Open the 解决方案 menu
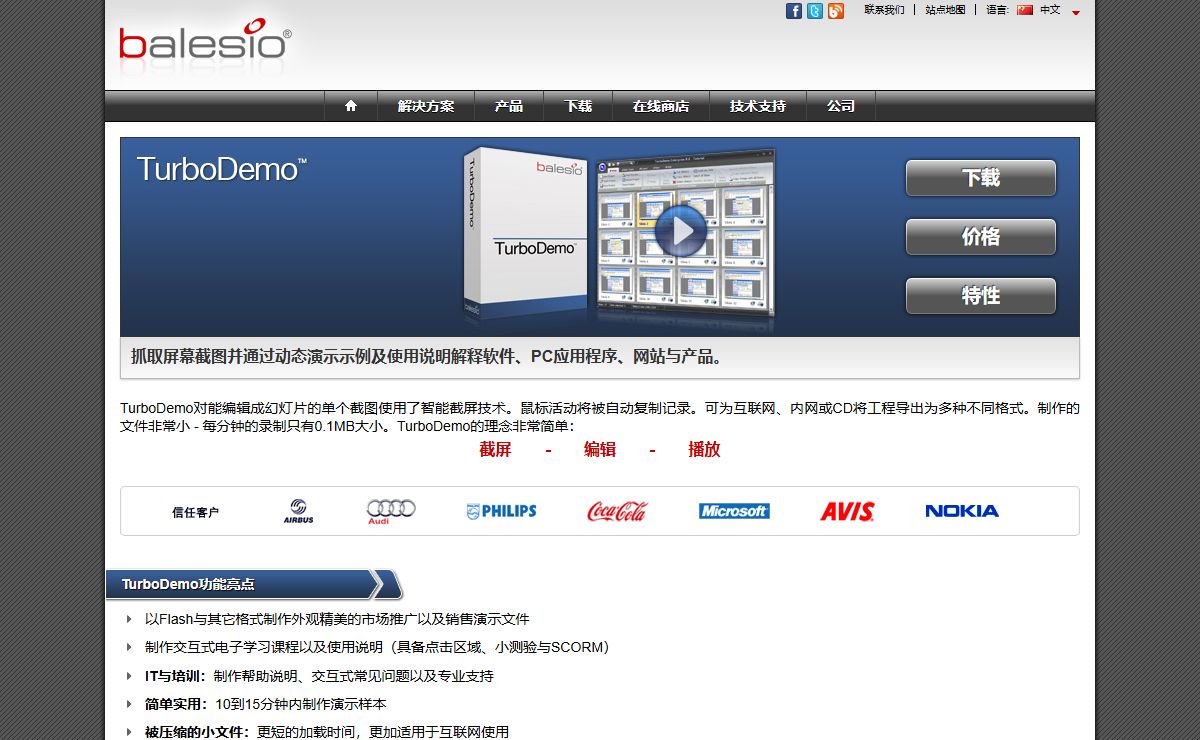Screen dimensions: 1200x740 (426, 106)
